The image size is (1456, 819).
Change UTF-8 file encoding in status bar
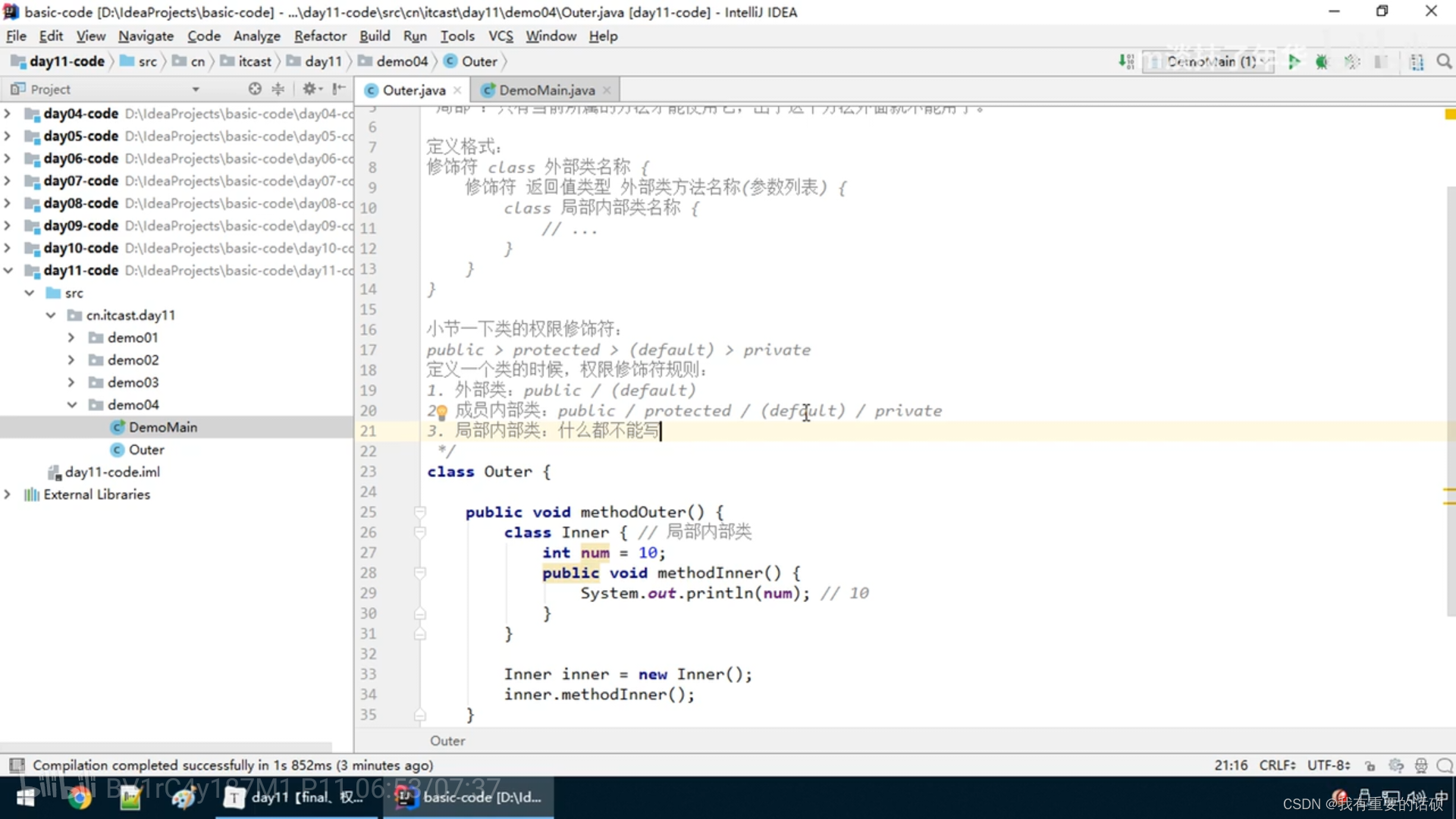click(1329, 765)
